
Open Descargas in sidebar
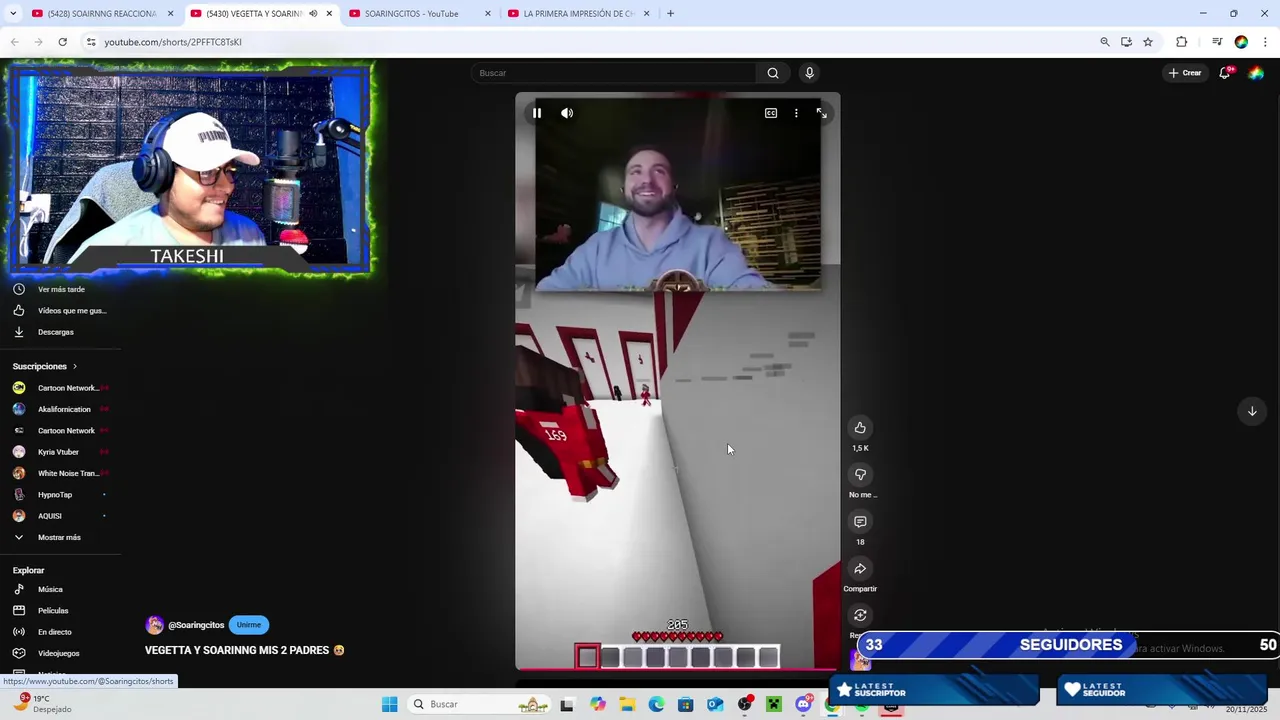pyautogui.click(x=55, y=332)
